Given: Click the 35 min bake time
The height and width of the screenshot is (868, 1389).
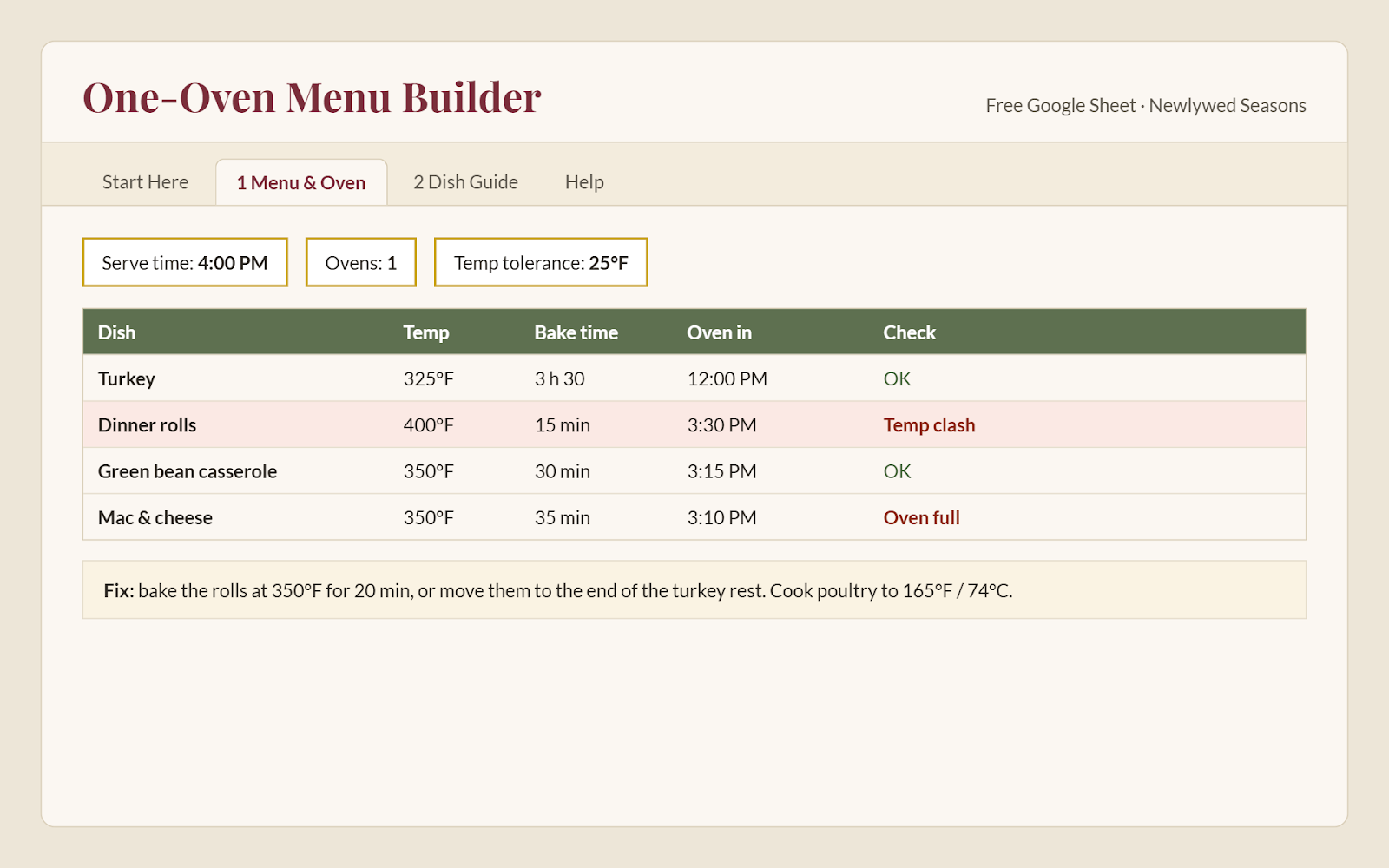Looking at the screenshot, I should click(x=563, y=517).
